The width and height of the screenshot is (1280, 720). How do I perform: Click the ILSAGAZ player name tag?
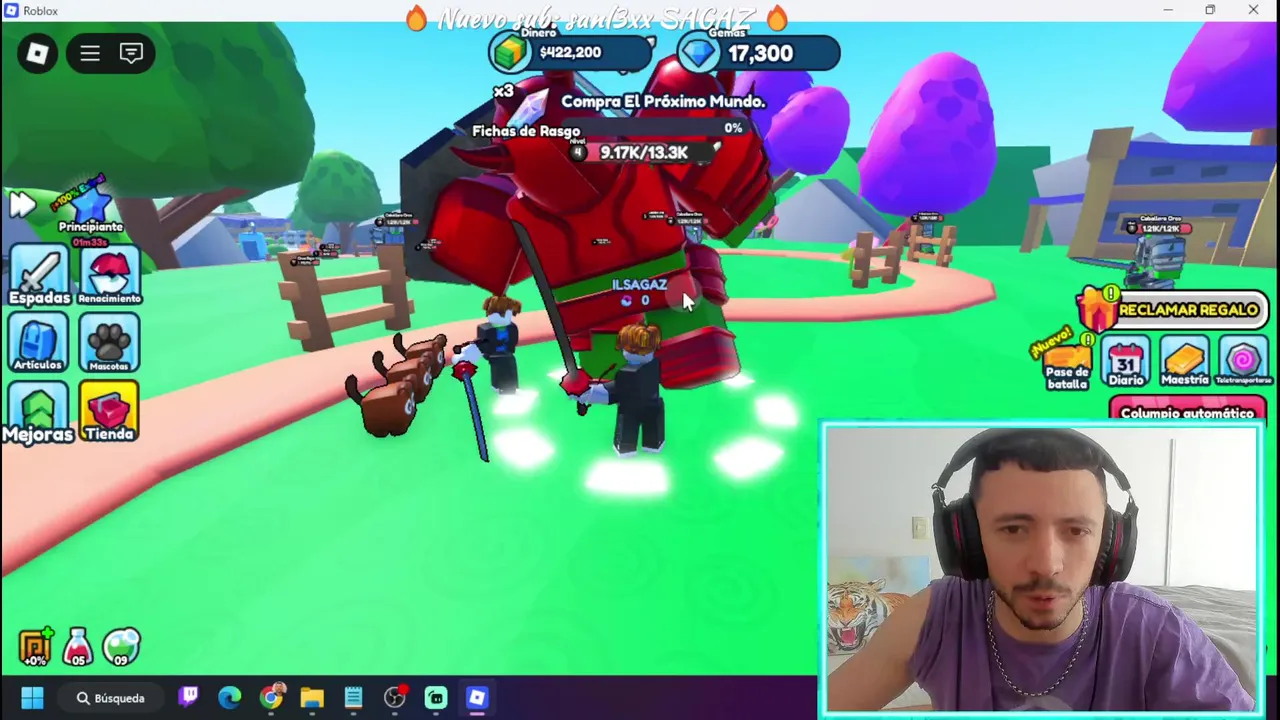[639, 285]
